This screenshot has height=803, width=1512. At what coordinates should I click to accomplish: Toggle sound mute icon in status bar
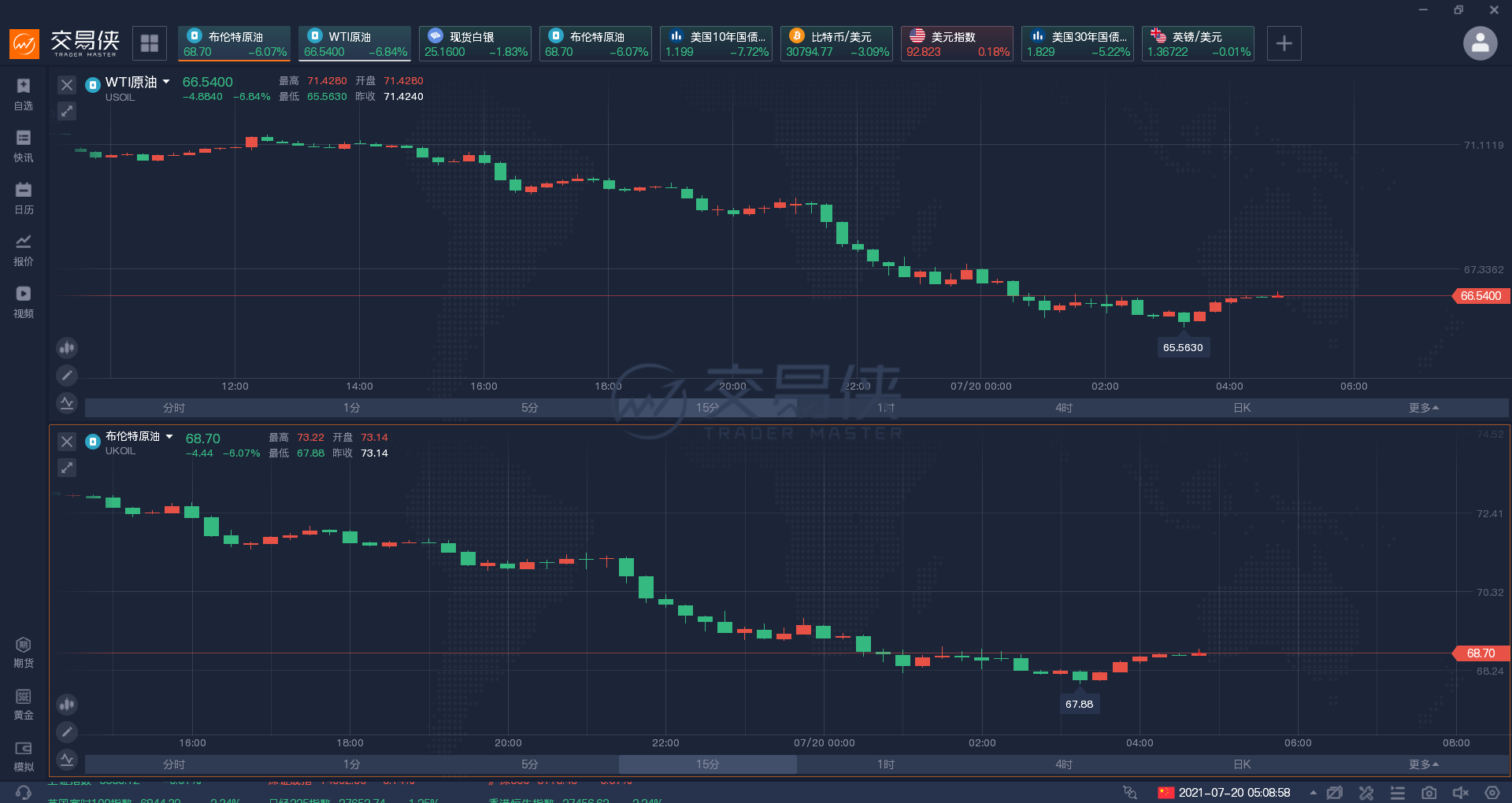point(1461,793)
